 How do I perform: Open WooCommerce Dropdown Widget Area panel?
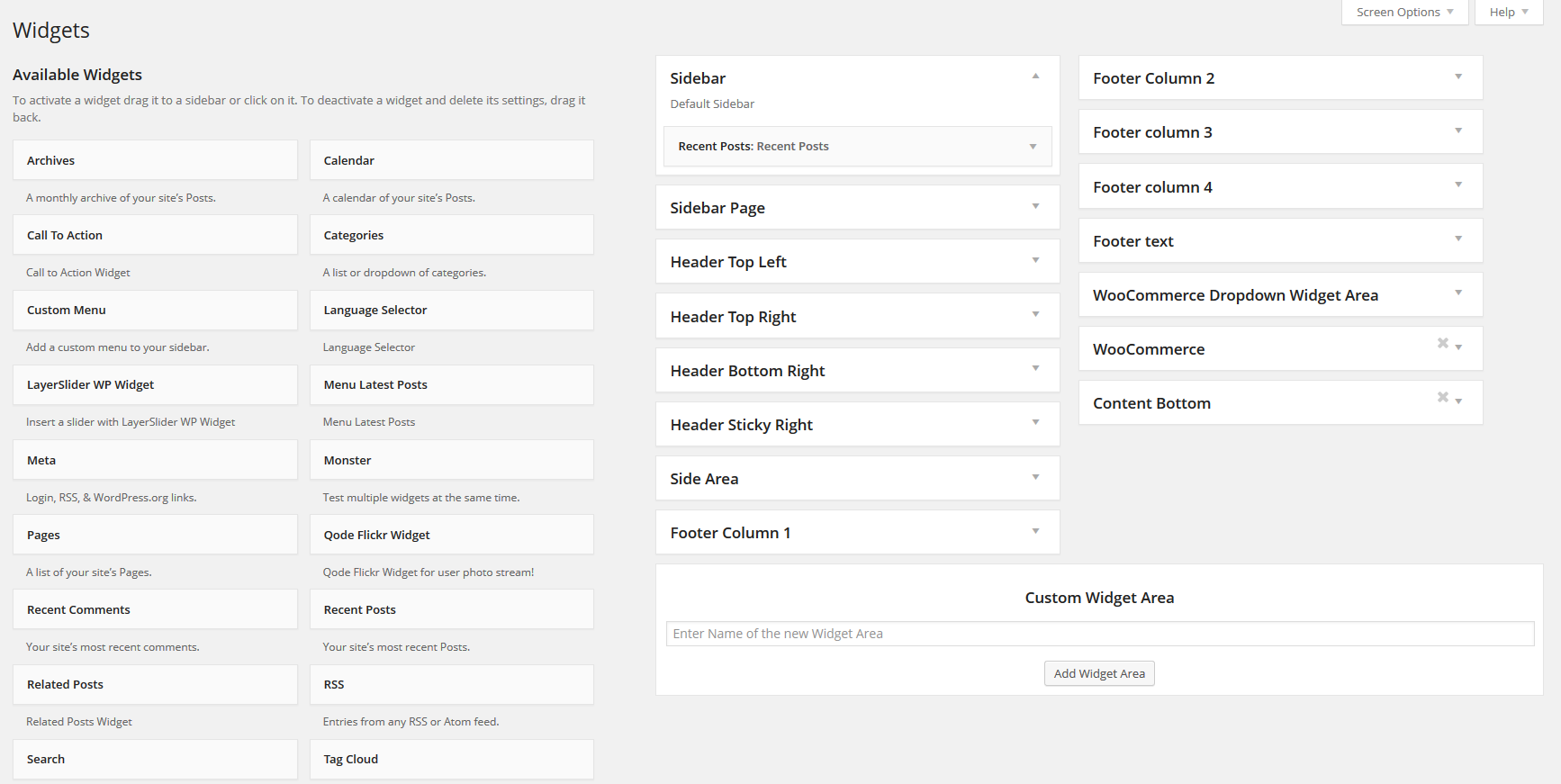(x=1458, y=293)
